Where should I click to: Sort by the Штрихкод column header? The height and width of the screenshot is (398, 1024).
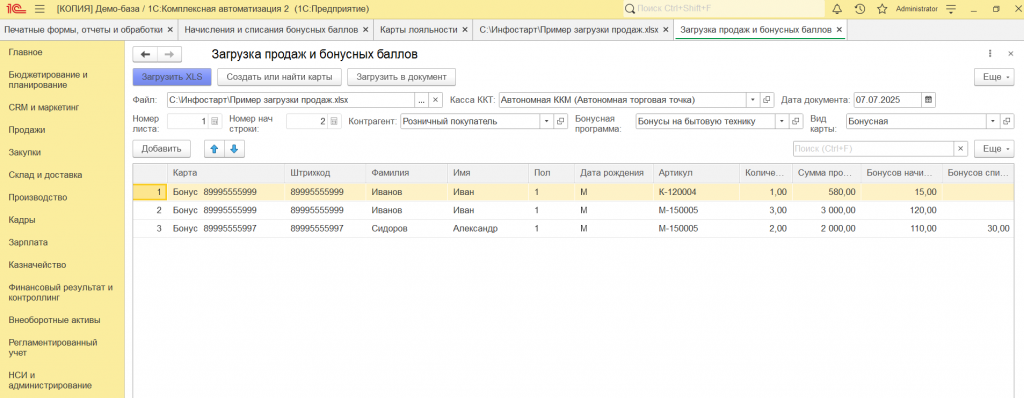coord(325,173)
